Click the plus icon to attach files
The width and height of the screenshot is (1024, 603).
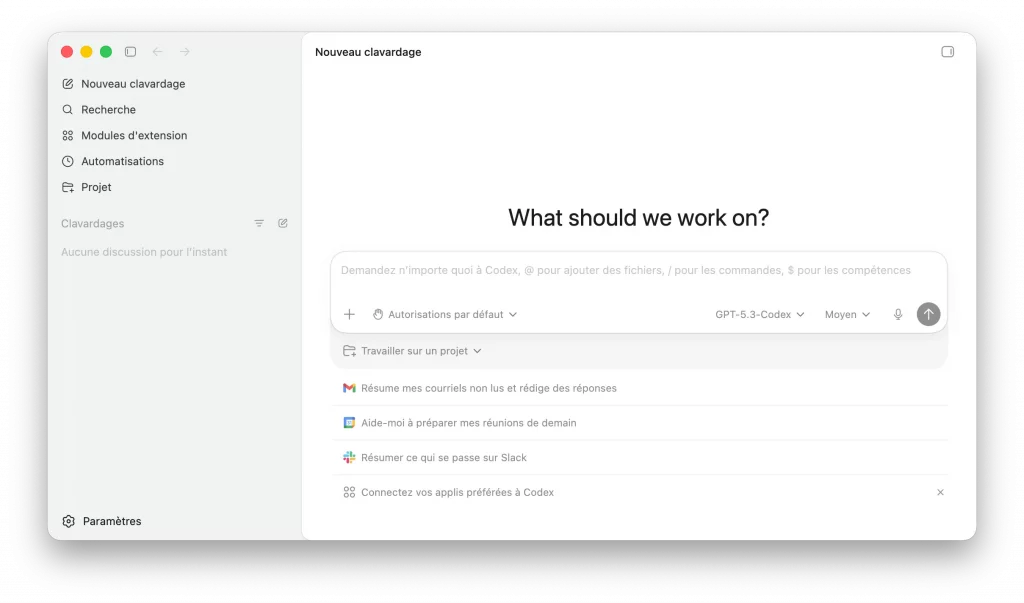[x=349, y=314]
